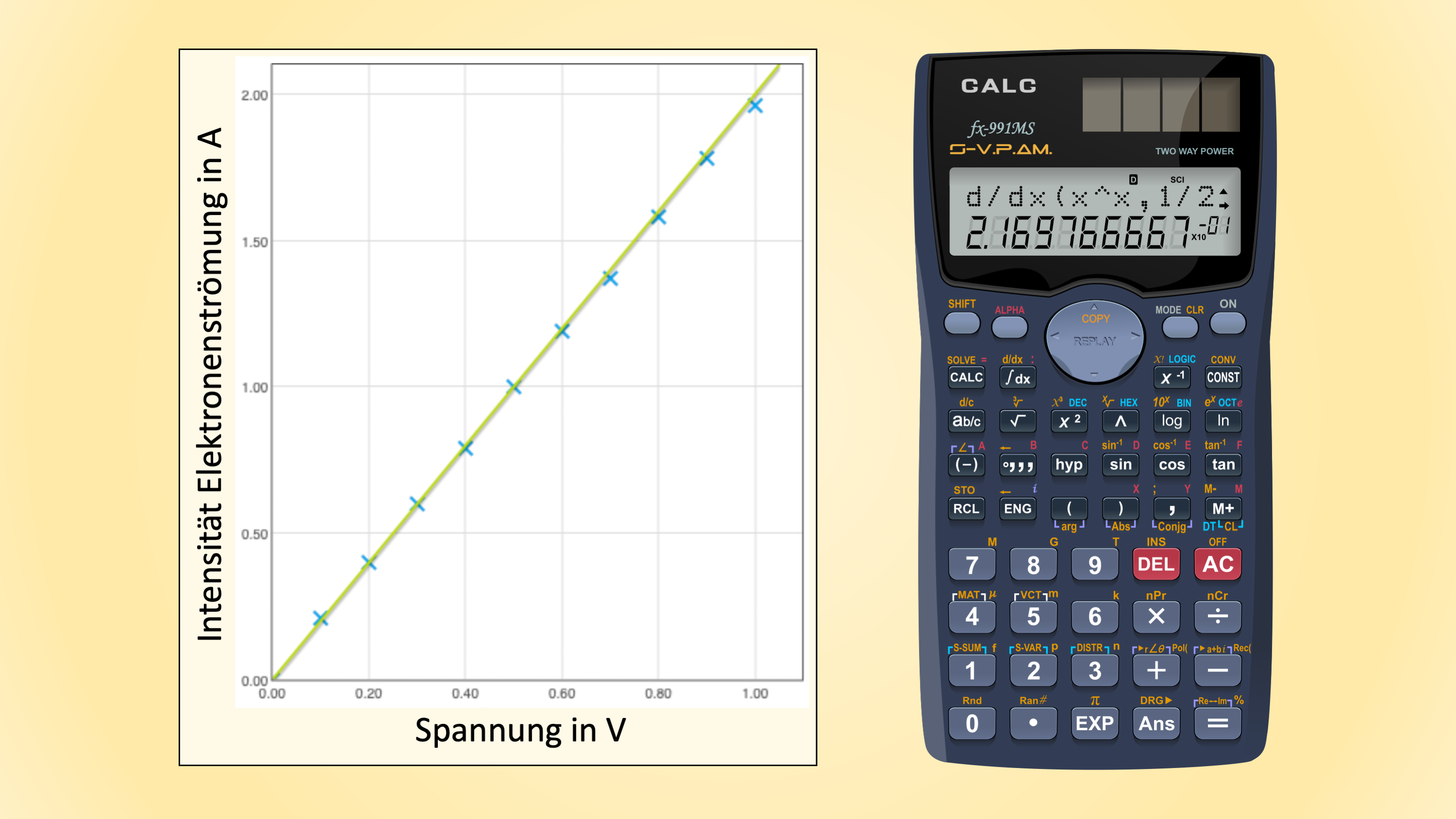Click the digit 3 key
This screenshot has width=1456, height=819.
1095,670
